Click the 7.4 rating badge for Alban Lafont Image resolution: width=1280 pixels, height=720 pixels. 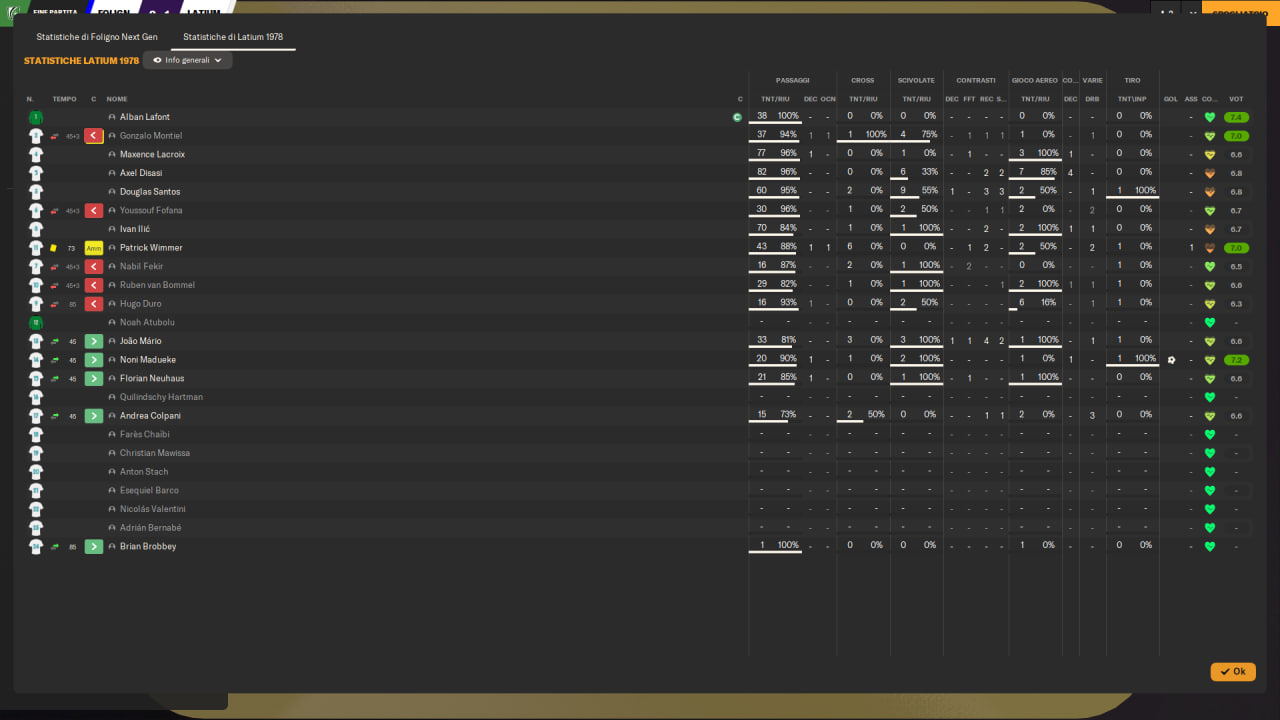tap(1237, 117)
